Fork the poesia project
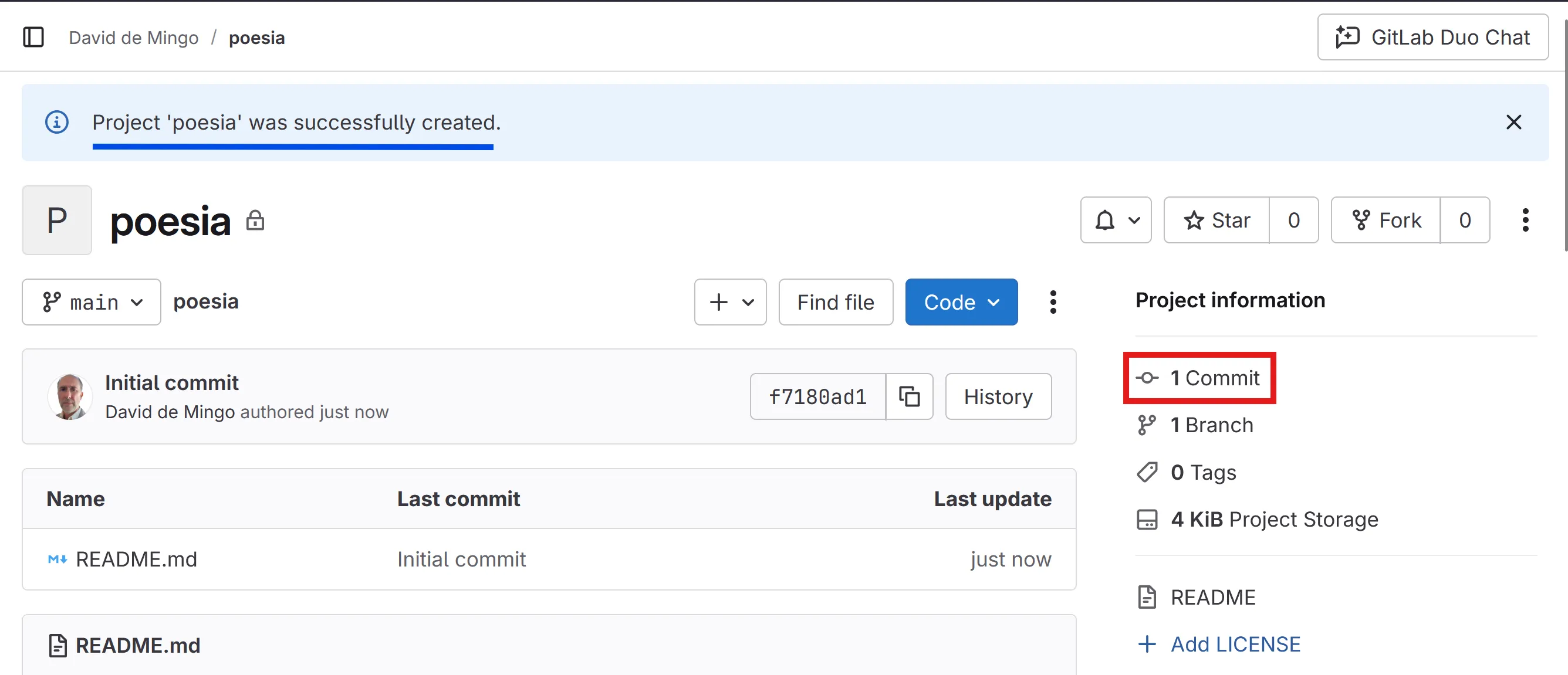This screenshot has height=675, width=1568. coord(1385,220)
